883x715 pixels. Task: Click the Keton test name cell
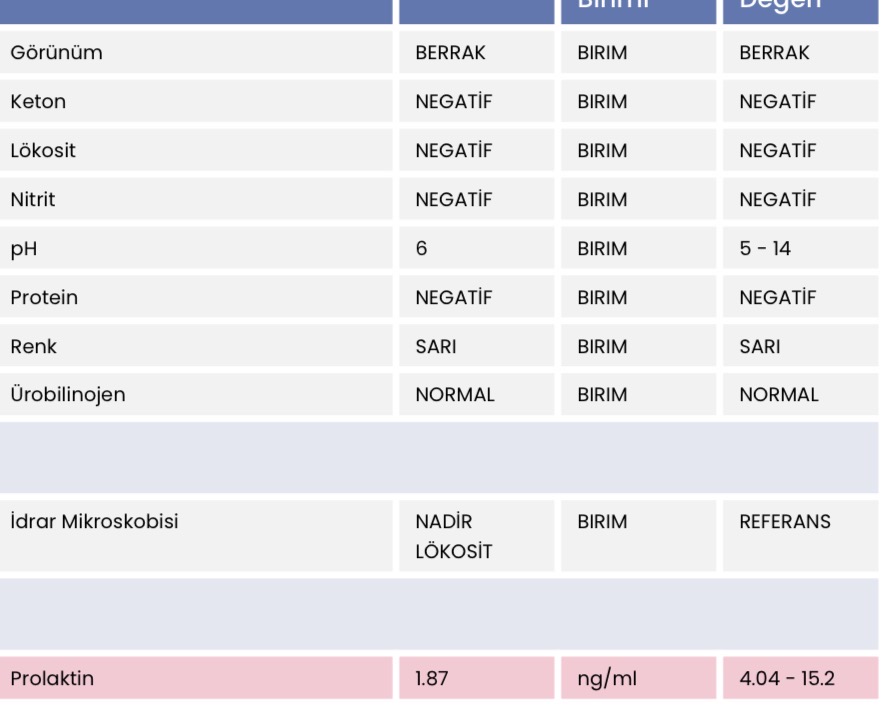196,101
